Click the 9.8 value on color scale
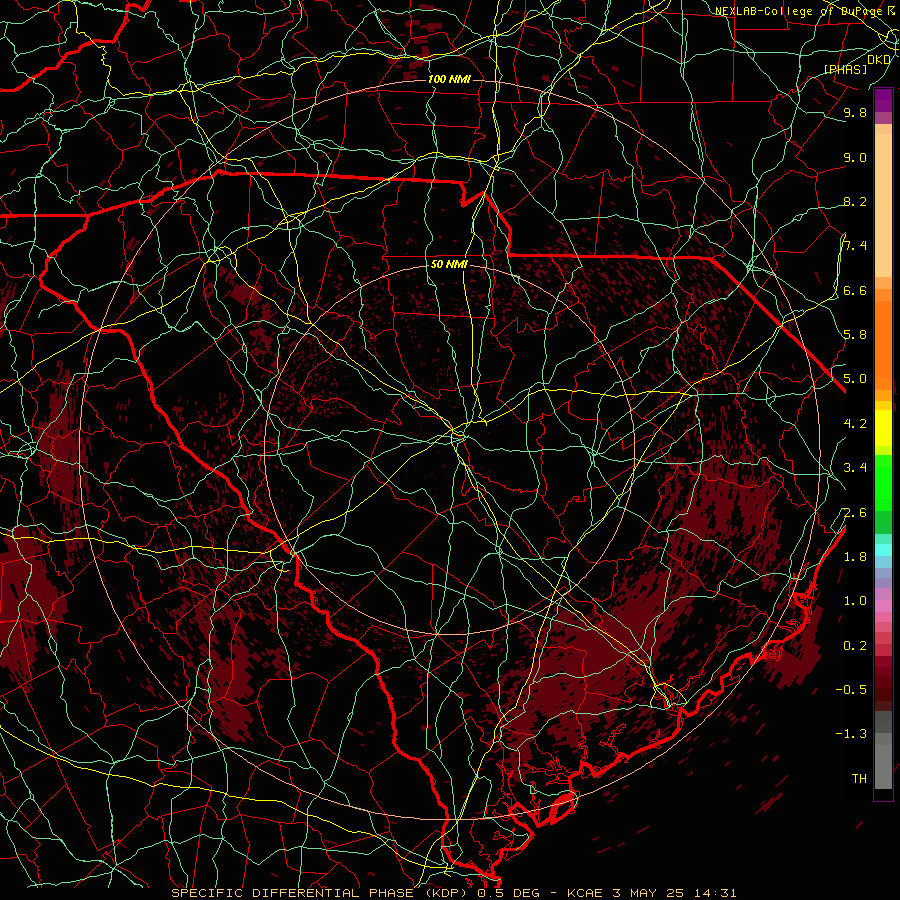Viewport: 900px width, 900px height. (855, 112)
